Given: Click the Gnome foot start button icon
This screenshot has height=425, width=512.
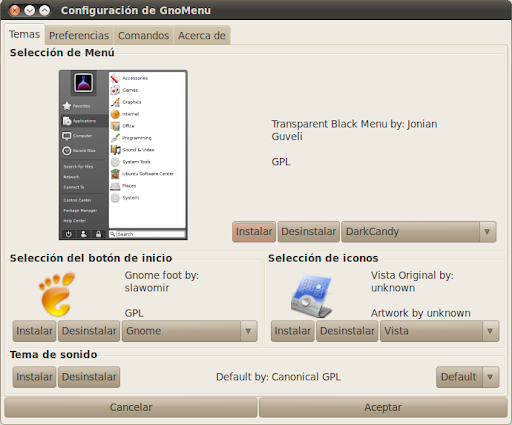Looking at the screenshot, I should click(x=57, y=294).
